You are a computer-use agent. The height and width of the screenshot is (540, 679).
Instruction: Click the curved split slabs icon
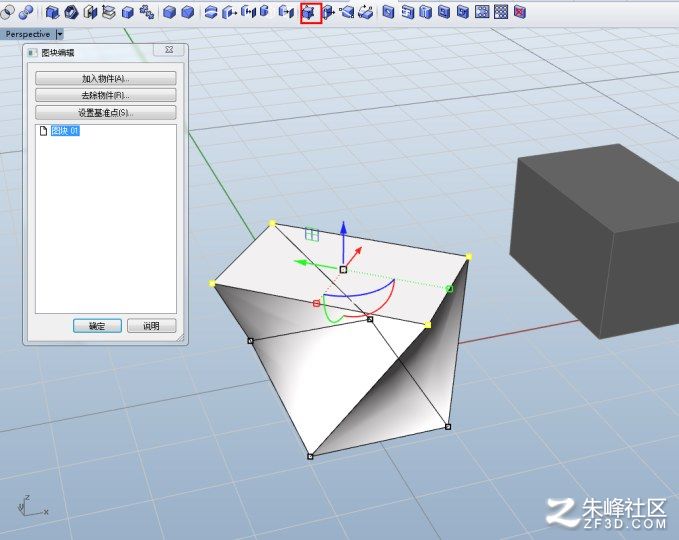[211, 13]
